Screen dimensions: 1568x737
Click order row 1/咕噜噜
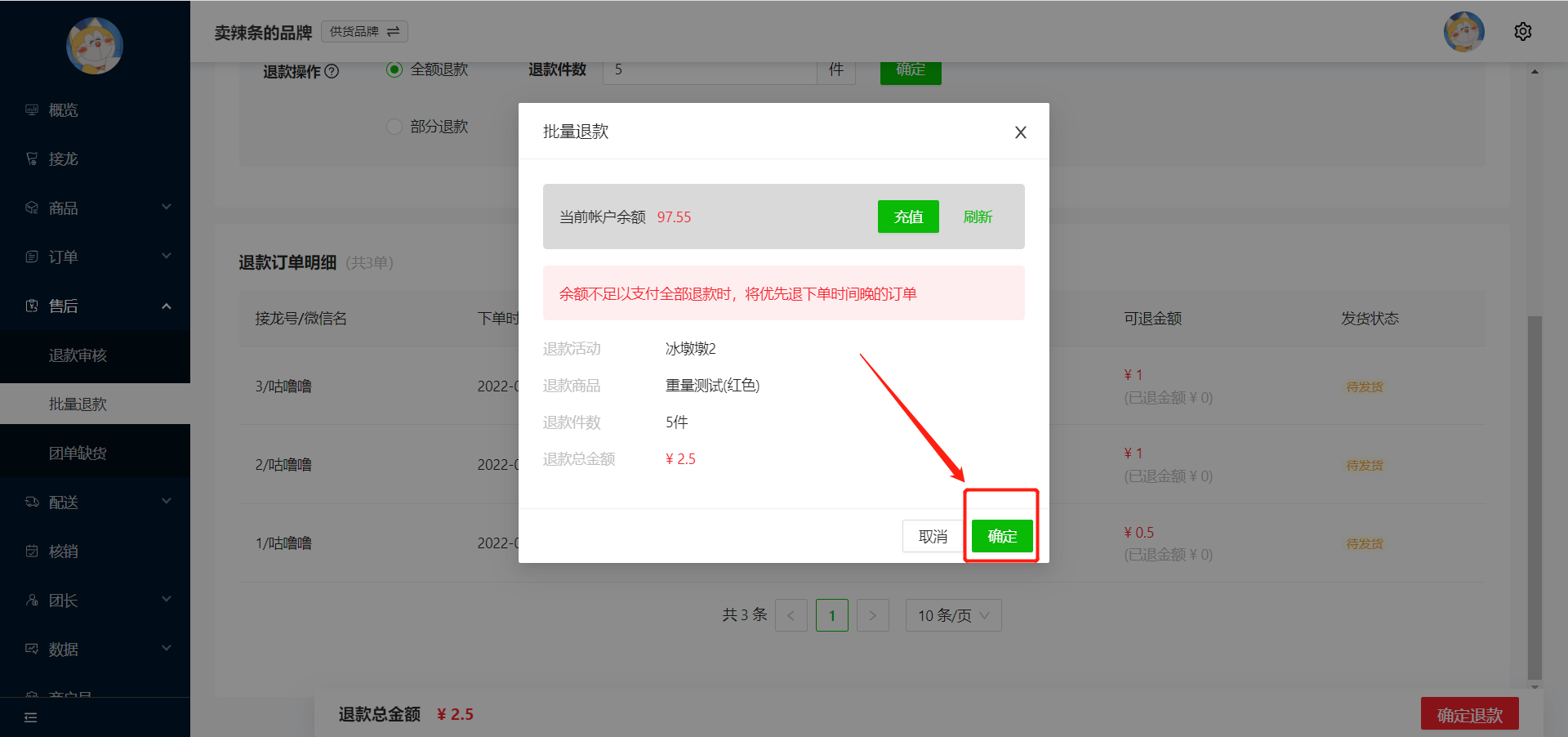coord(862,543)
